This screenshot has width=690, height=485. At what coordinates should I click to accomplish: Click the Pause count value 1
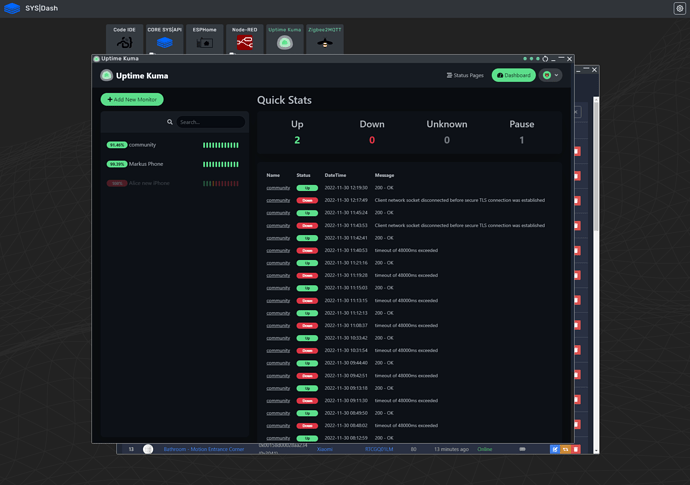pyautogui.click(x=521, y=140)
